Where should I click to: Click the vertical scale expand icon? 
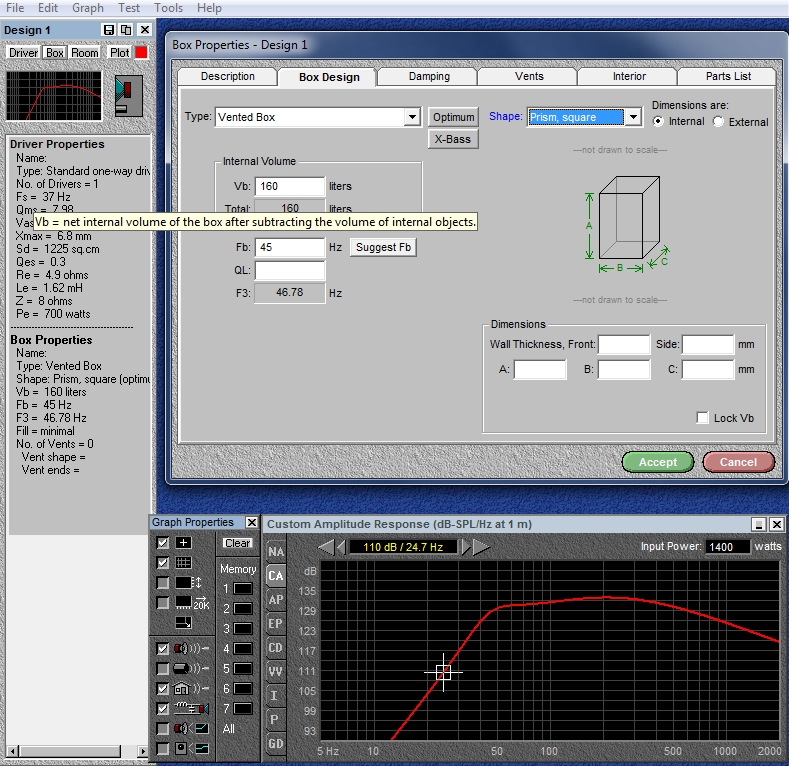coord(188,583)
